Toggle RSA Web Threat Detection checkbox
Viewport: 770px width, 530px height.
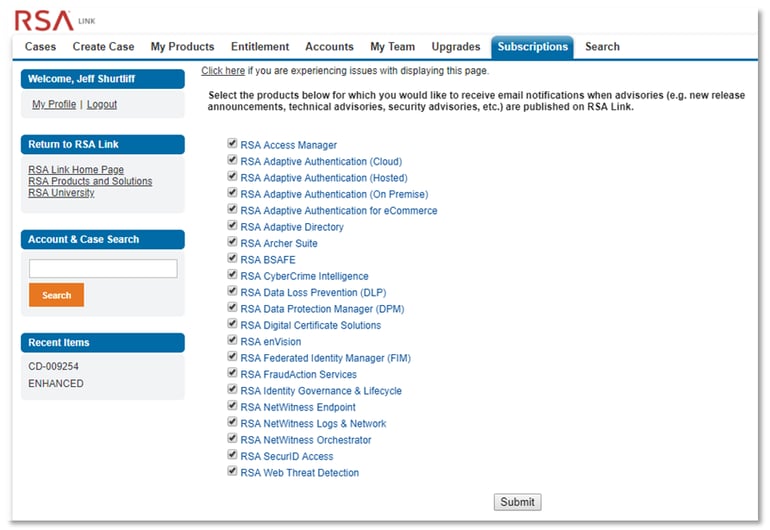tap(232, 471)
